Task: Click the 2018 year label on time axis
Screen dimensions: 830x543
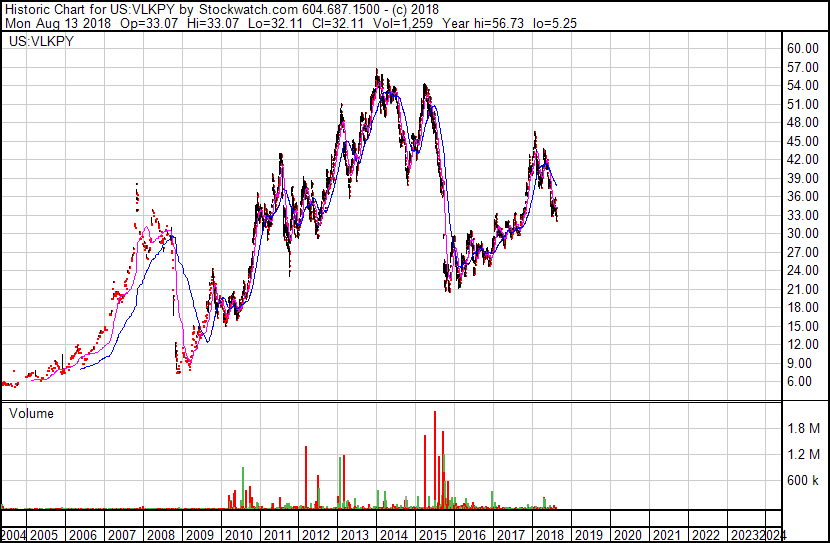Action: point(549,535)
